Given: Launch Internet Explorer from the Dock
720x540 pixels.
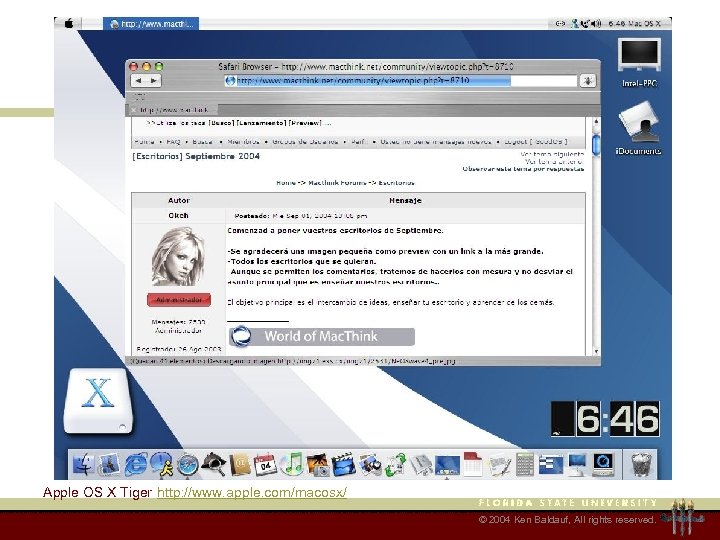Looking at the screenshot, I should point(135,464).
